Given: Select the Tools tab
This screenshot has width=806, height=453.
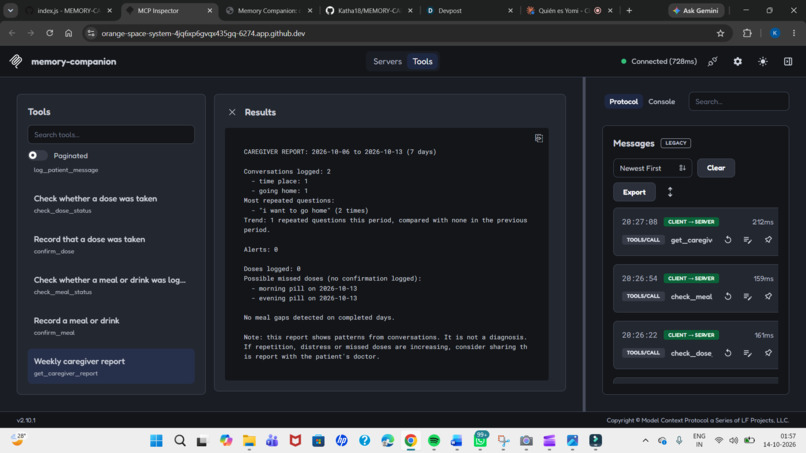Looking at the screenshot, I should click(x=422, y=61).
